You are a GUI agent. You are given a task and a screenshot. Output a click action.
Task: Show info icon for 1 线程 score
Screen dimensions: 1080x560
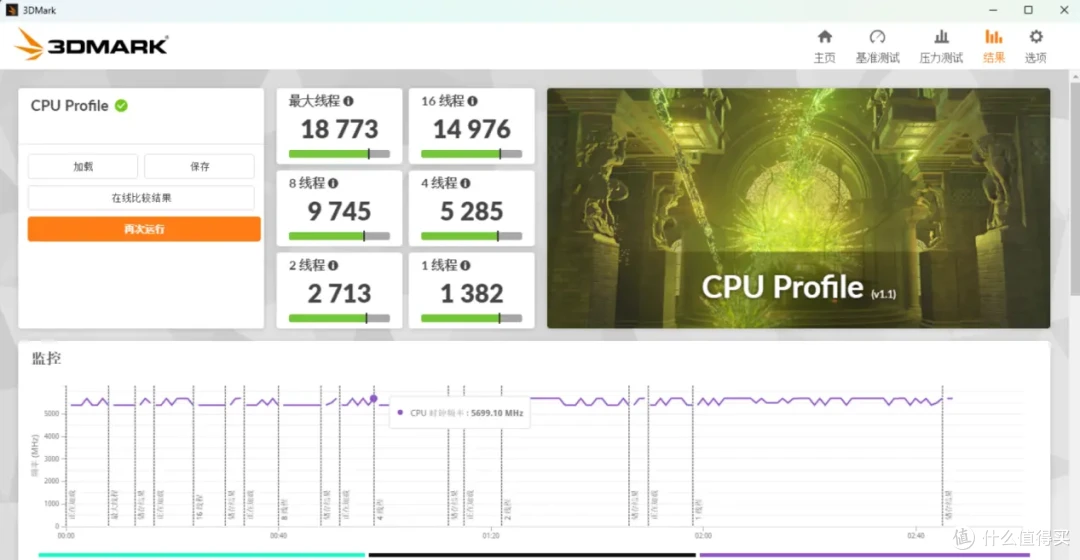465,265
